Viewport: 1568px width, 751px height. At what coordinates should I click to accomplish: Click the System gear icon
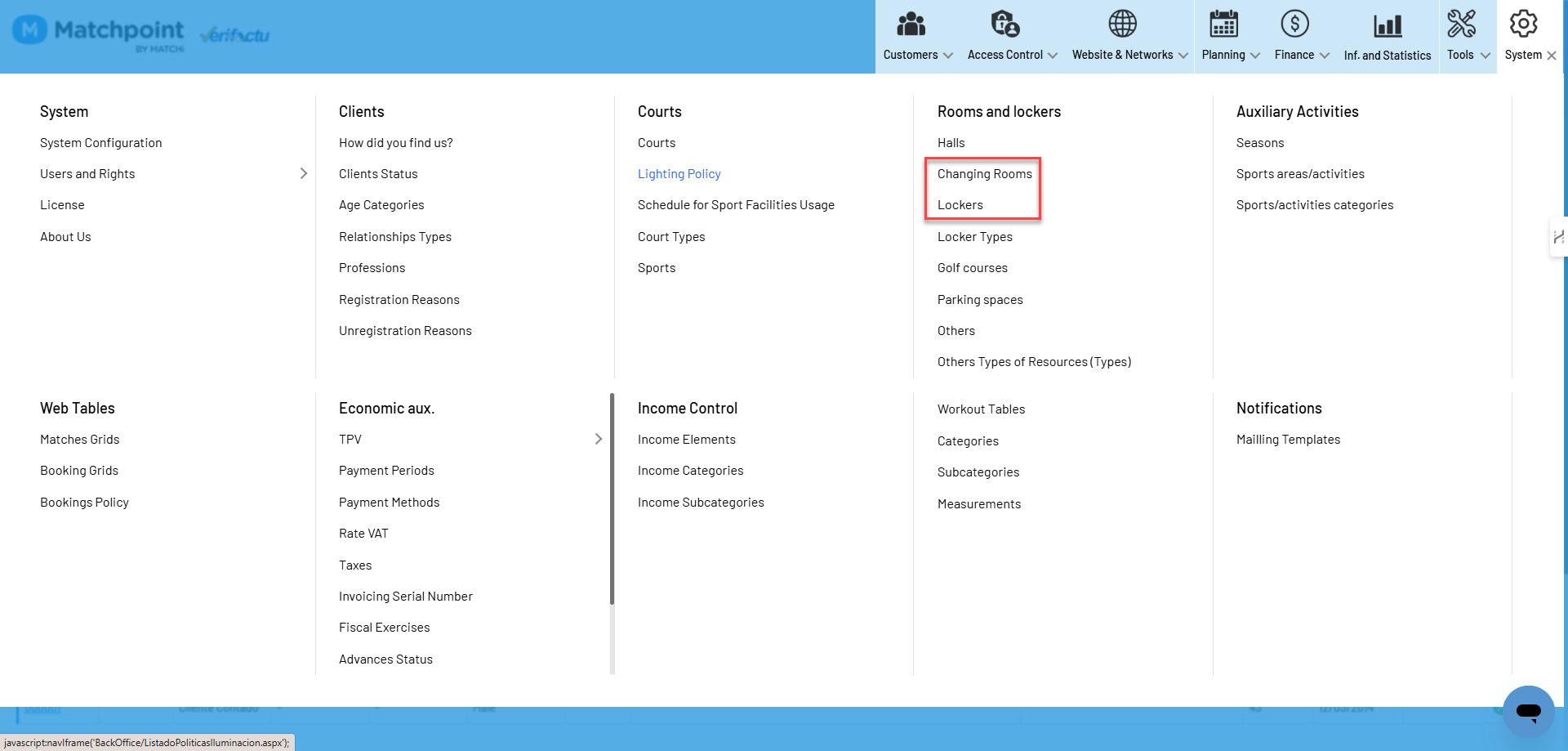pyautogui.click(x=1523, y=24)
